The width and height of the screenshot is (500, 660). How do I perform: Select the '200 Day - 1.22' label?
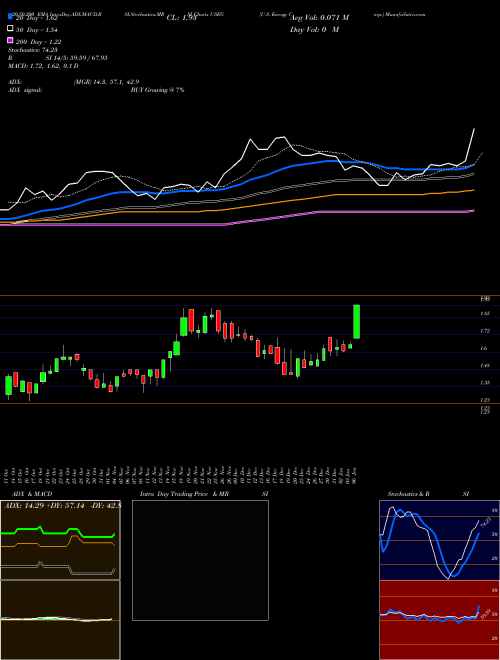pos(39,42)
